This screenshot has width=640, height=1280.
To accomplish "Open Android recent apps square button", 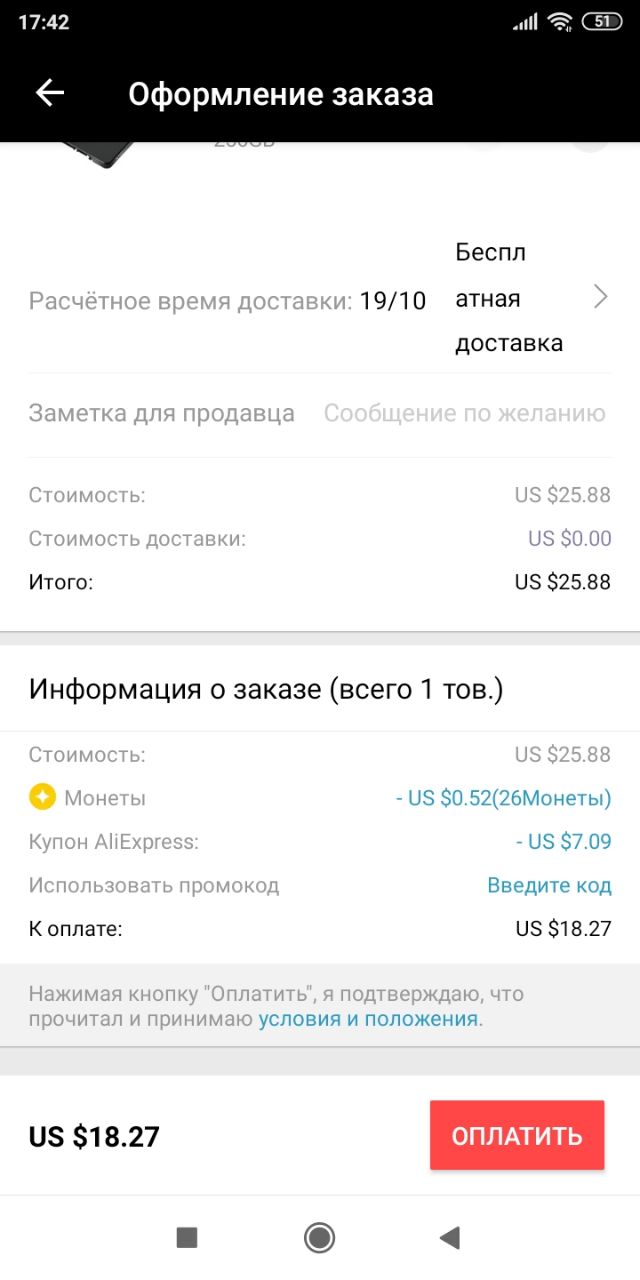I will point(187,1238).
